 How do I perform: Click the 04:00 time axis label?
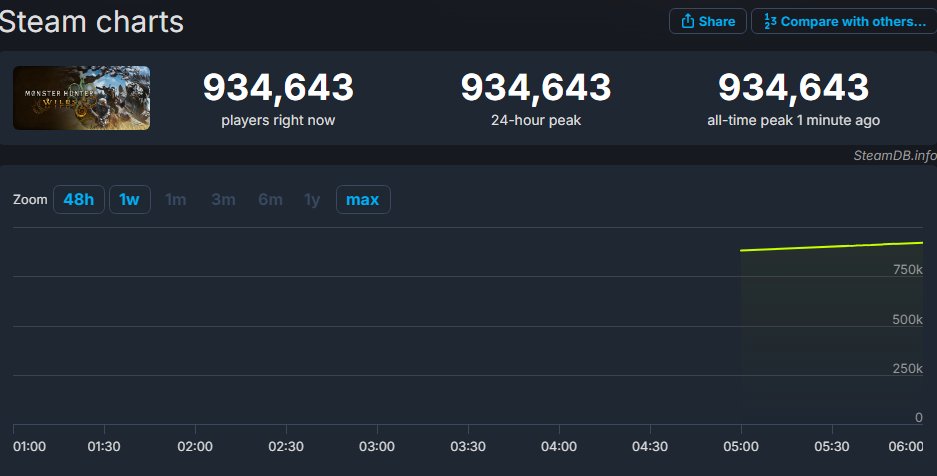pos(559,447)
